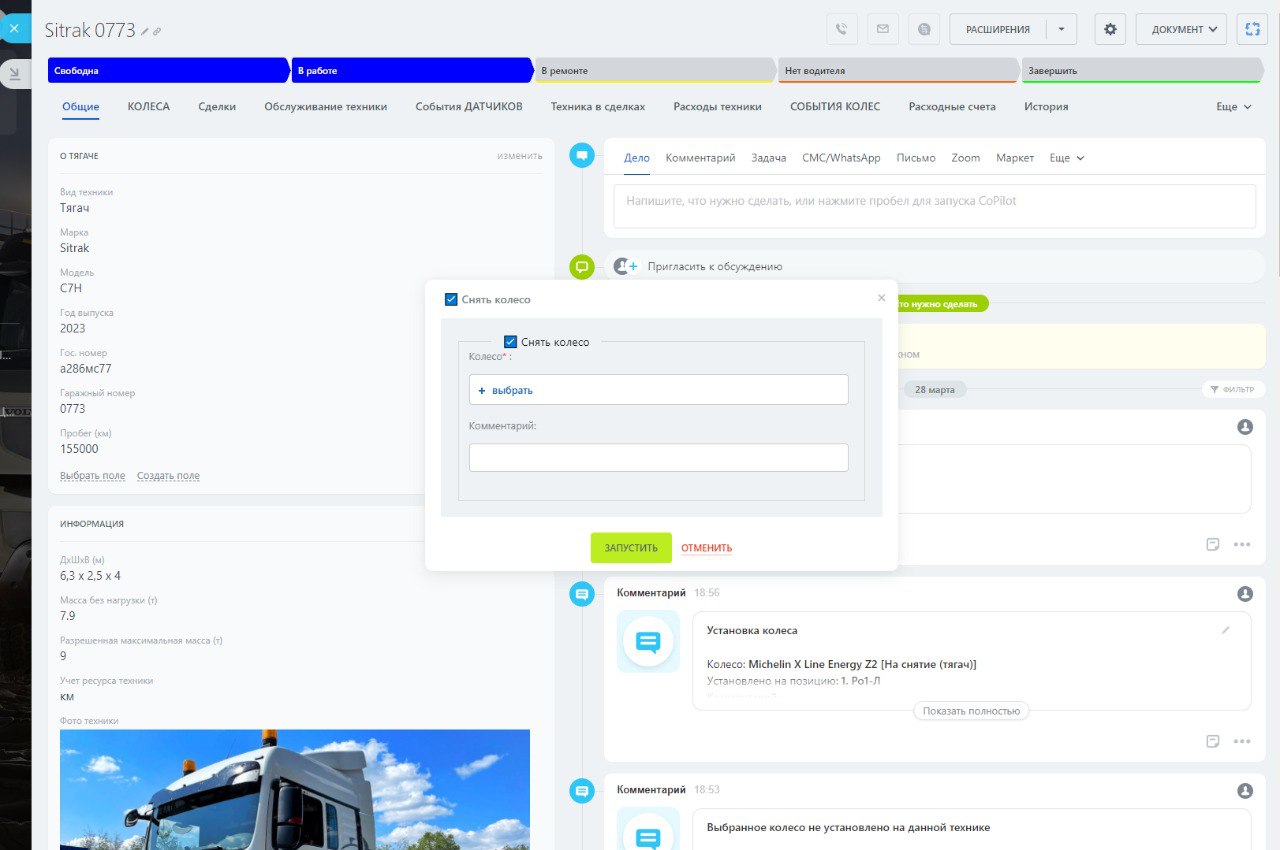Select the Задача activity tab

(x=768, y=158)
